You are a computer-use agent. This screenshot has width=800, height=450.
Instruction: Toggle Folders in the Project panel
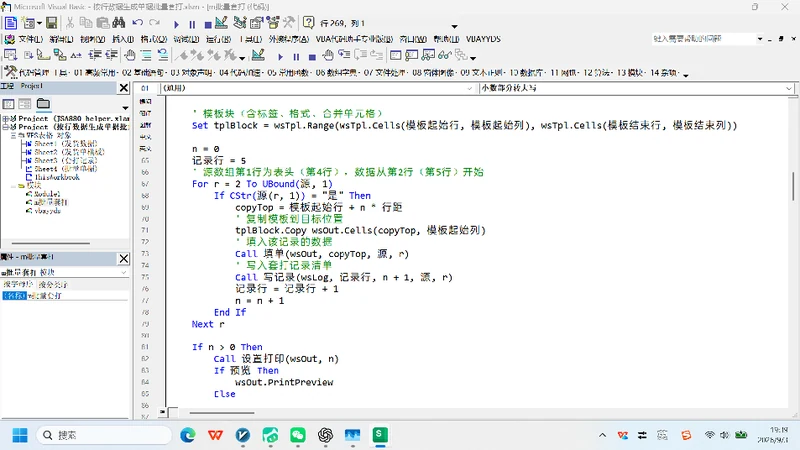pos(43,104)
